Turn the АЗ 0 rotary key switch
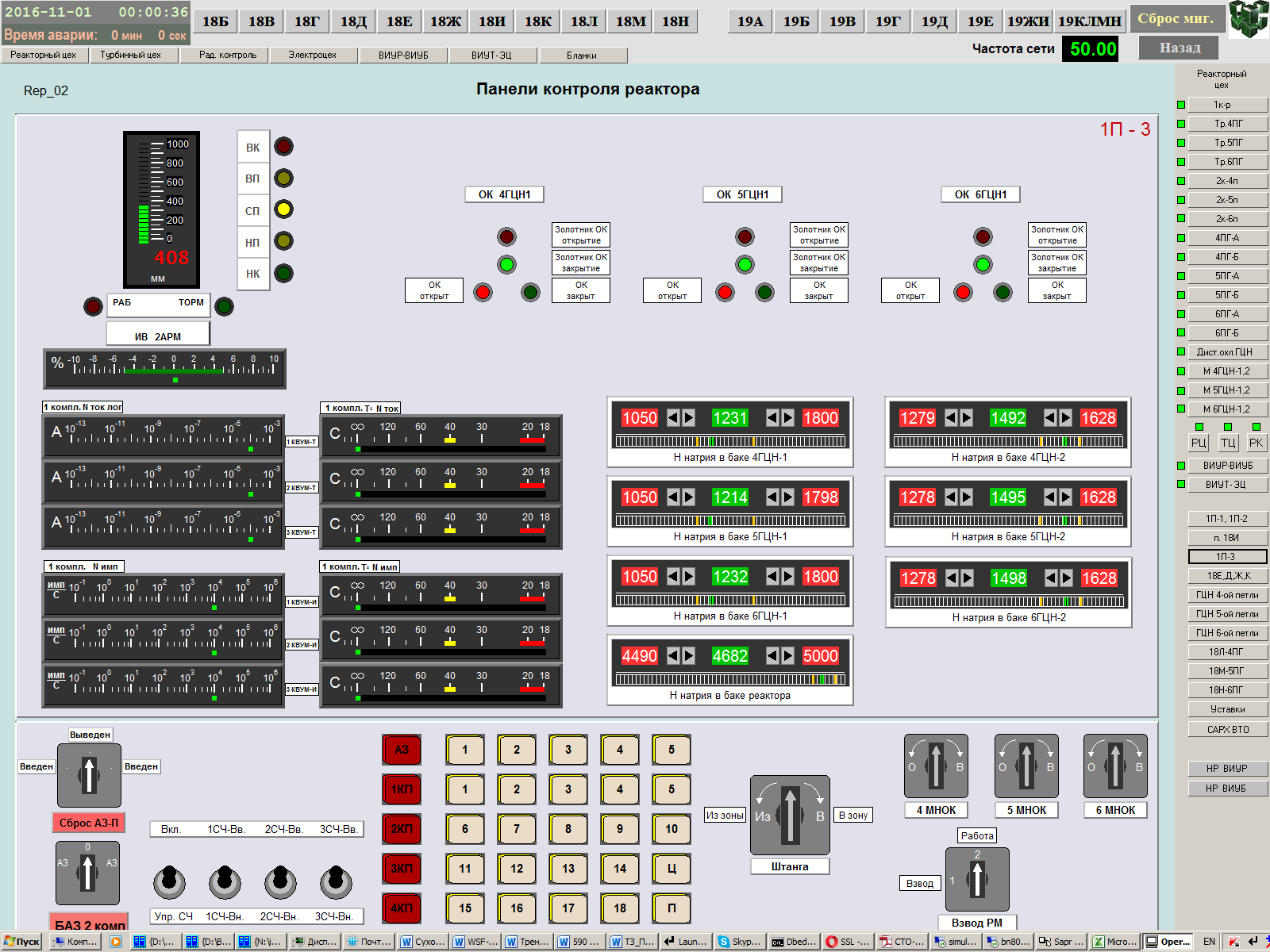The height and width of the screenshot is (952, 1270). point(87,873)
